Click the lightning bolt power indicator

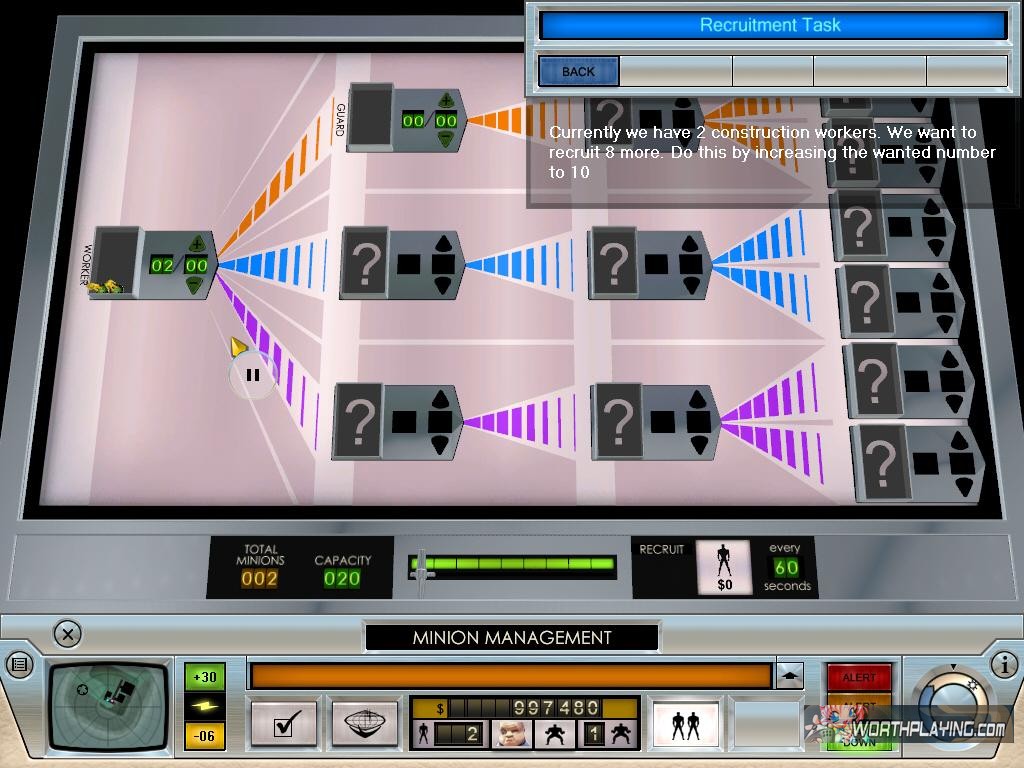(204, 706)
